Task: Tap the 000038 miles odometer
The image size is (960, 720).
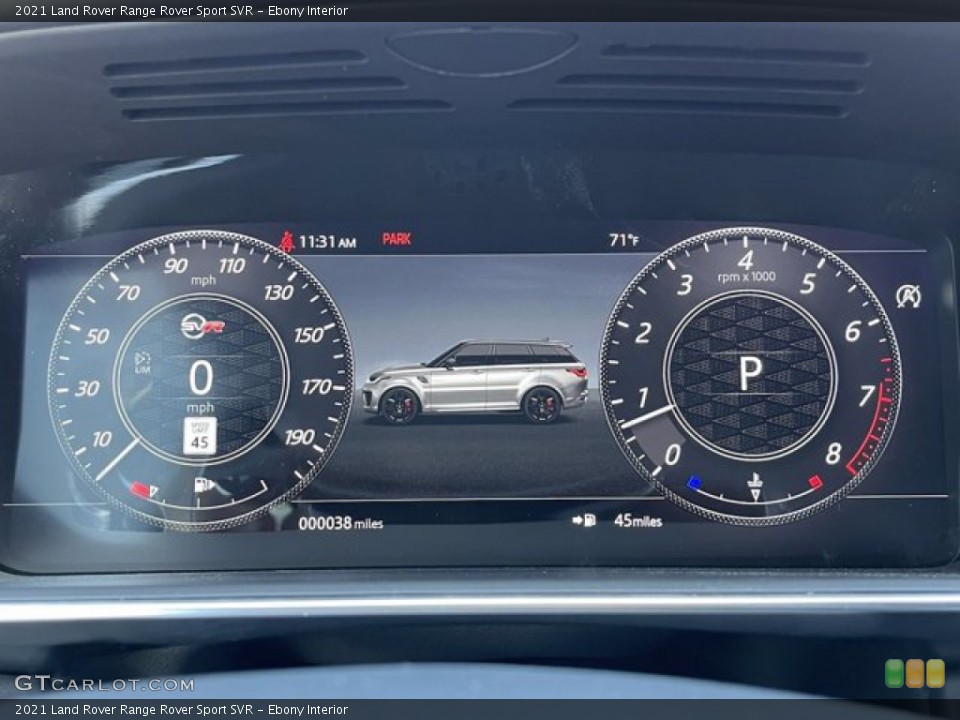Action: (340, 523)
